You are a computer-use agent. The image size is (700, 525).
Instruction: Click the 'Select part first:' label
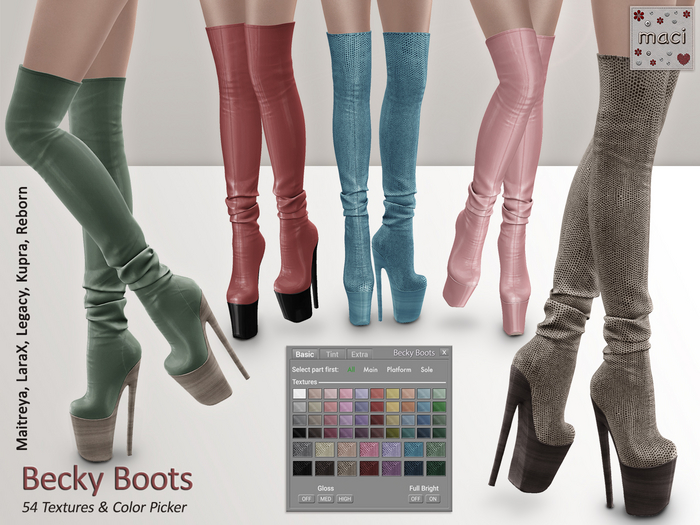315,370
